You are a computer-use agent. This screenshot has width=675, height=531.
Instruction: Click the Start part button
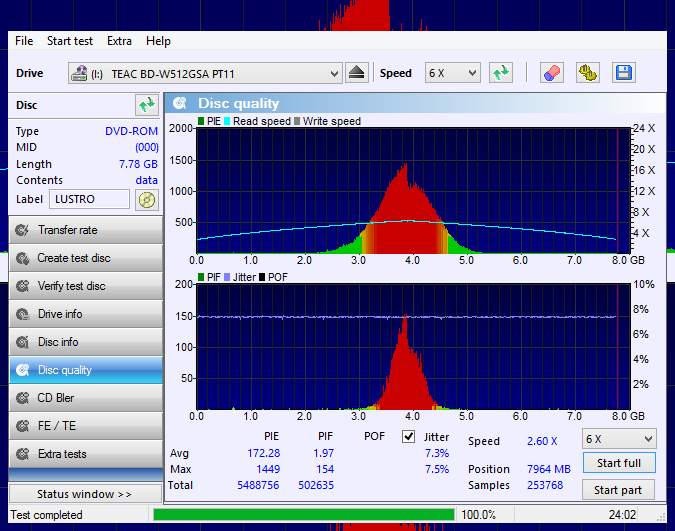[618, 490]
